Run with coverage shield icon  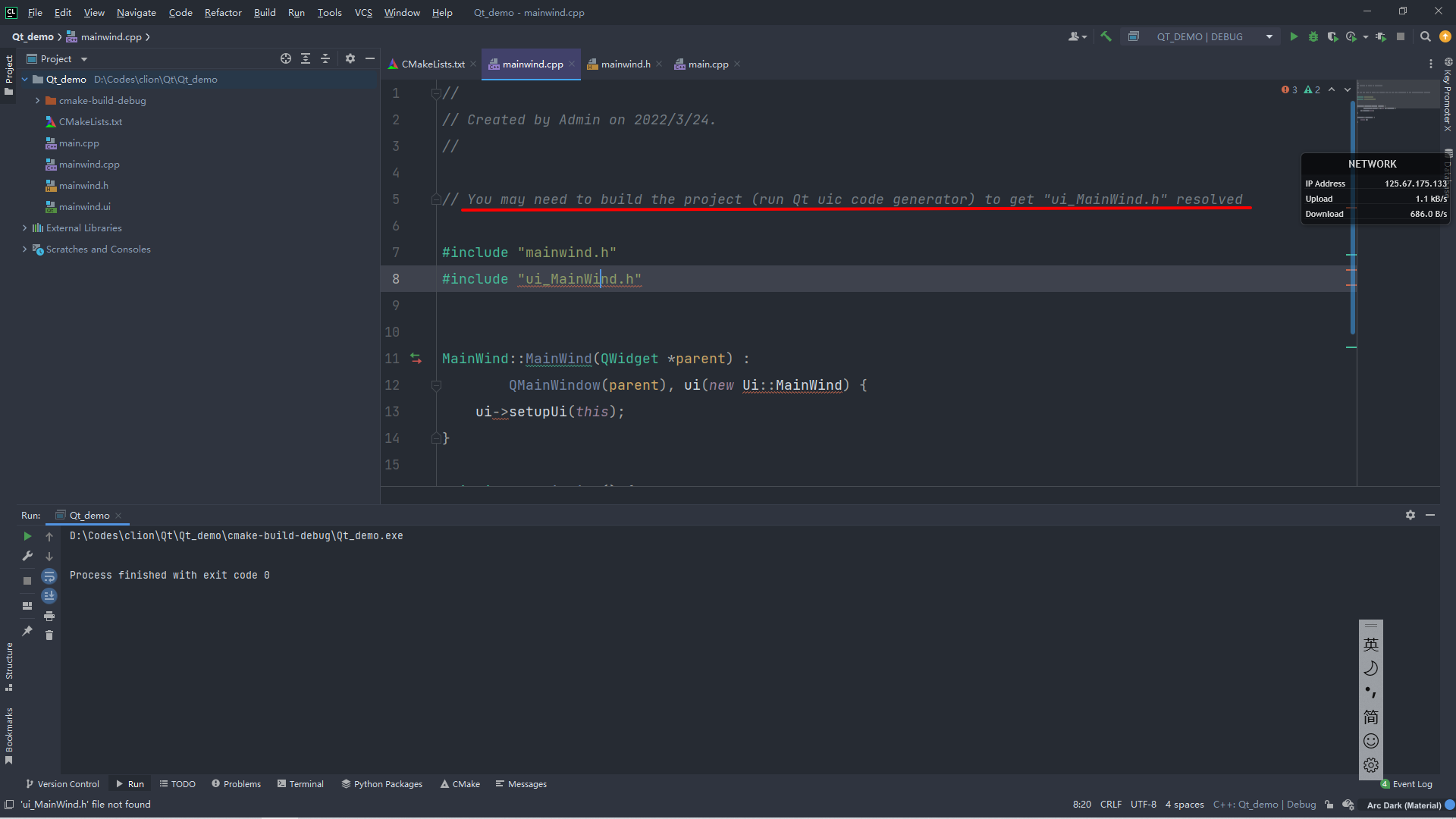tap(1332, 36)
